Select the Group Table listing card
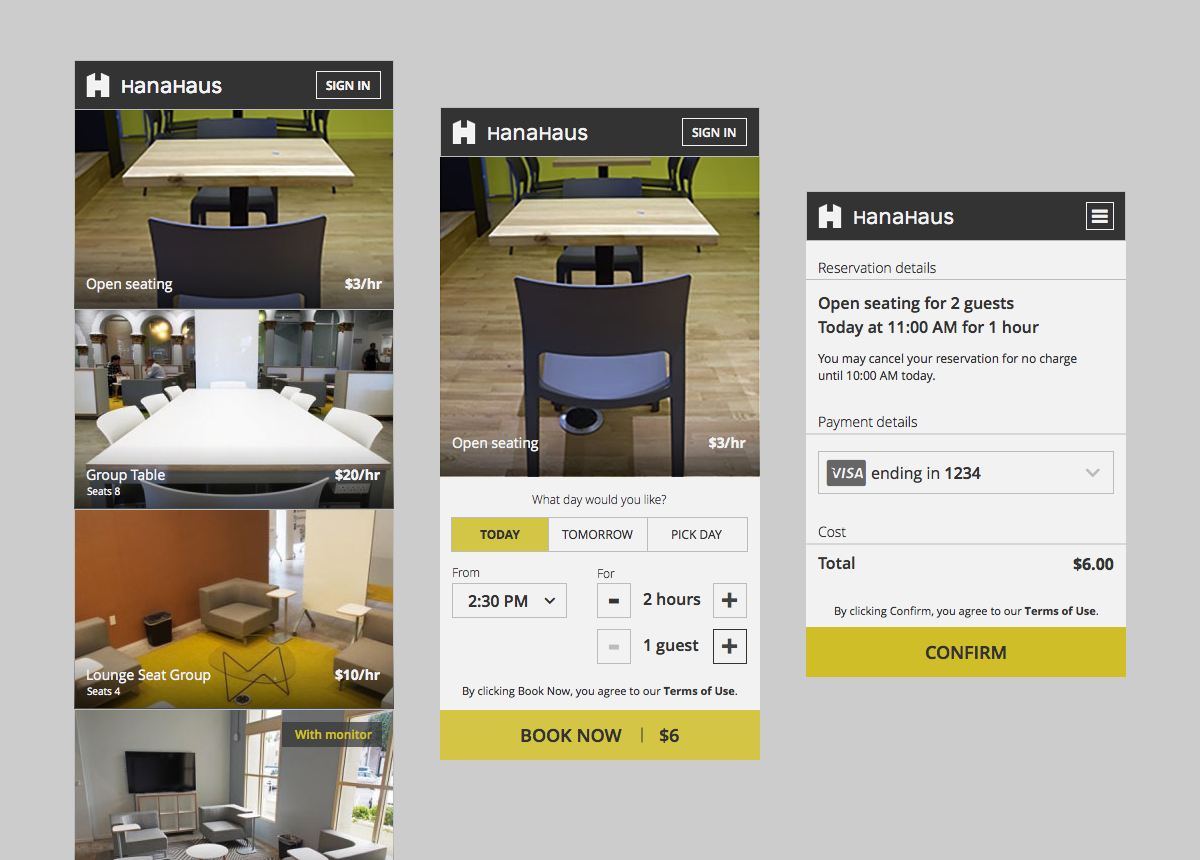The width and height of the screenshot is (1200, 860). (x=234, y=409)
